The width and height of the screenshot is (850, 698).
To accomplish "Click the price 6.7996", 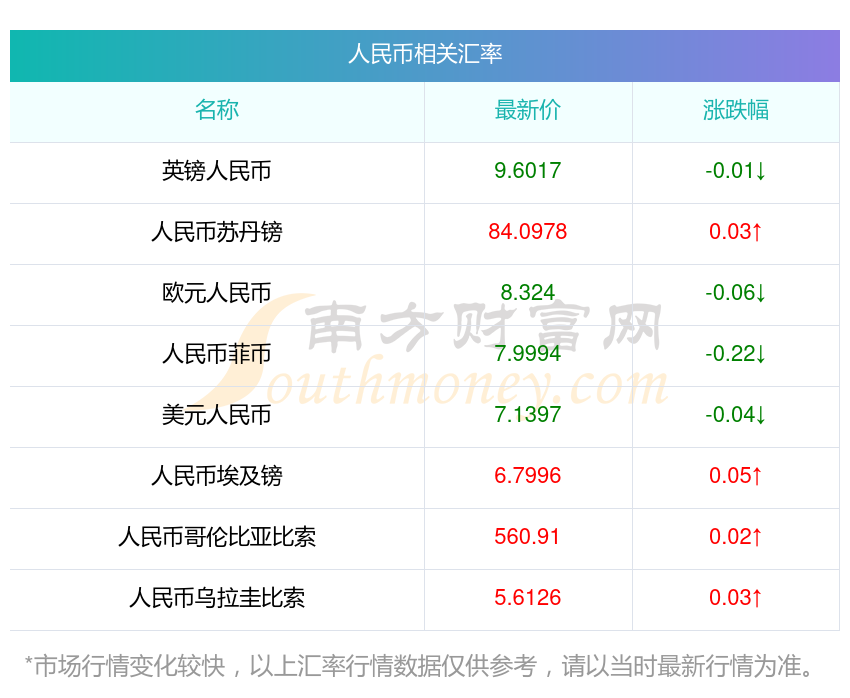I will click(527, 476).
